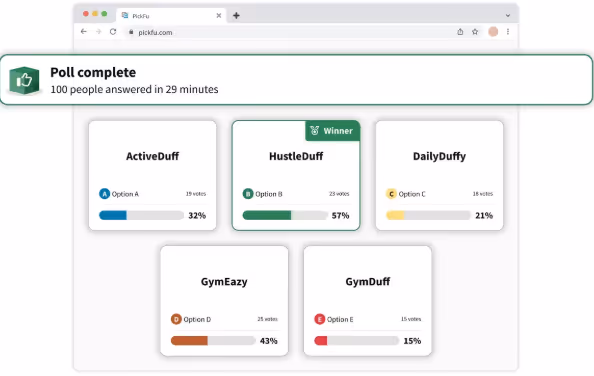
Task: Click HustleDuff's green progress bar
Action: (x=285, y=215)
